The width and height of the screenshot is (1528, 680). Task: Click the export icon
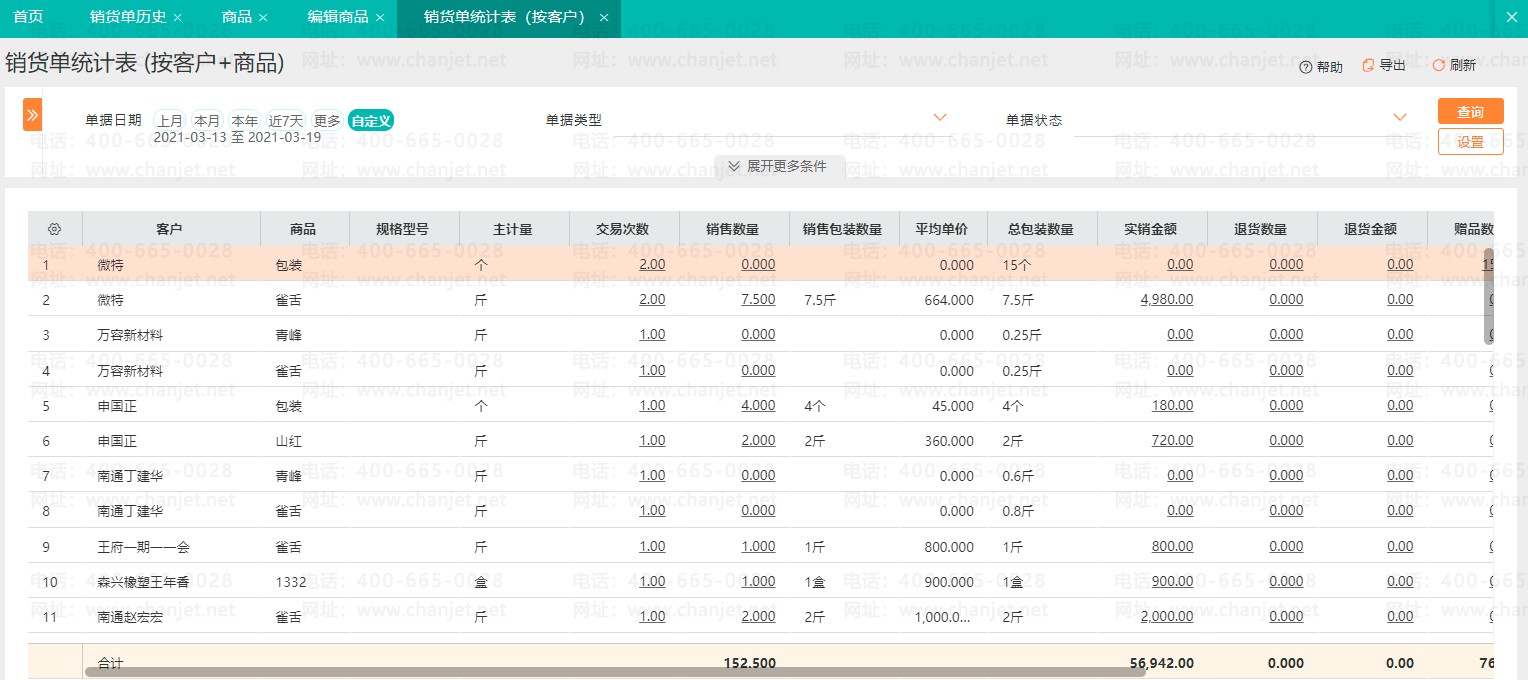(x=1366, y=66)
